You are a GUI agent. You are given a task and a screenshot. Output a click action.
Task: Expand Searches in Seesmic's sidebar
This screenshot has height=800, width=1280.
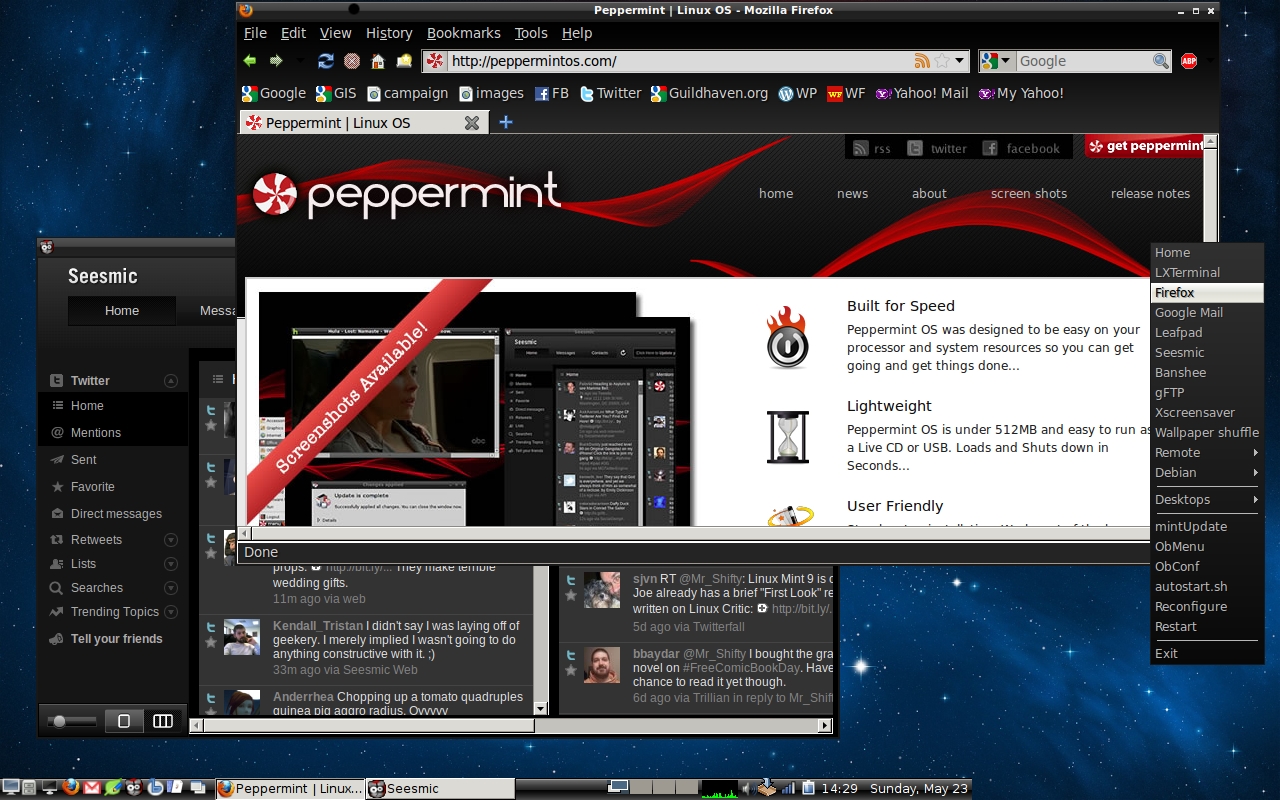(171, 588)
